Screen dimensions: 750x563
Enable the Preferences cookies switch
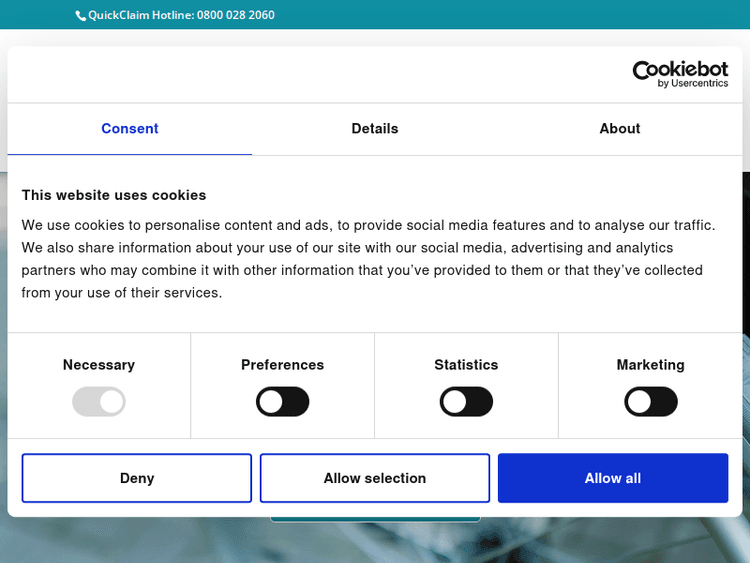(x=283, y=402)
